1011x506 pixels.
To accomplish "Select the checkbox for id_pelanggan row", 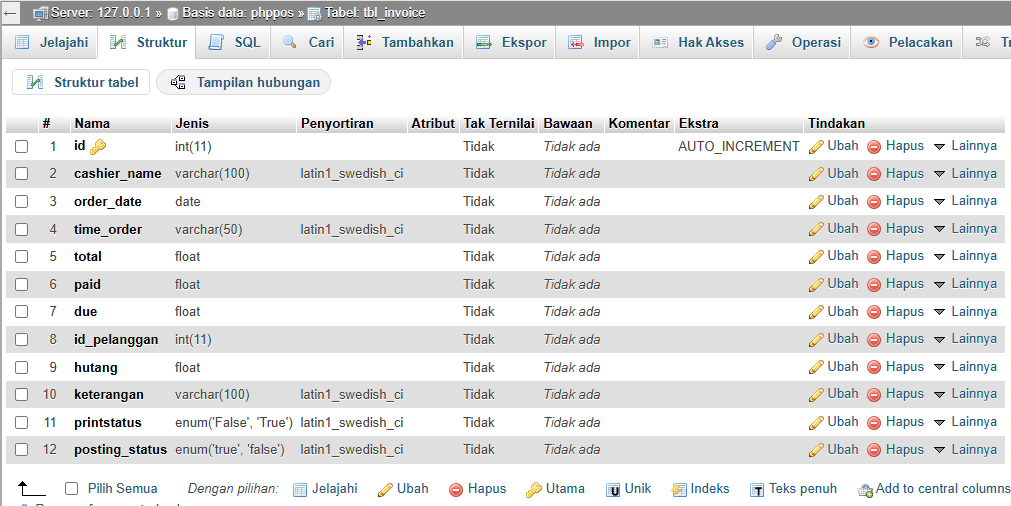I will [21, 340].
